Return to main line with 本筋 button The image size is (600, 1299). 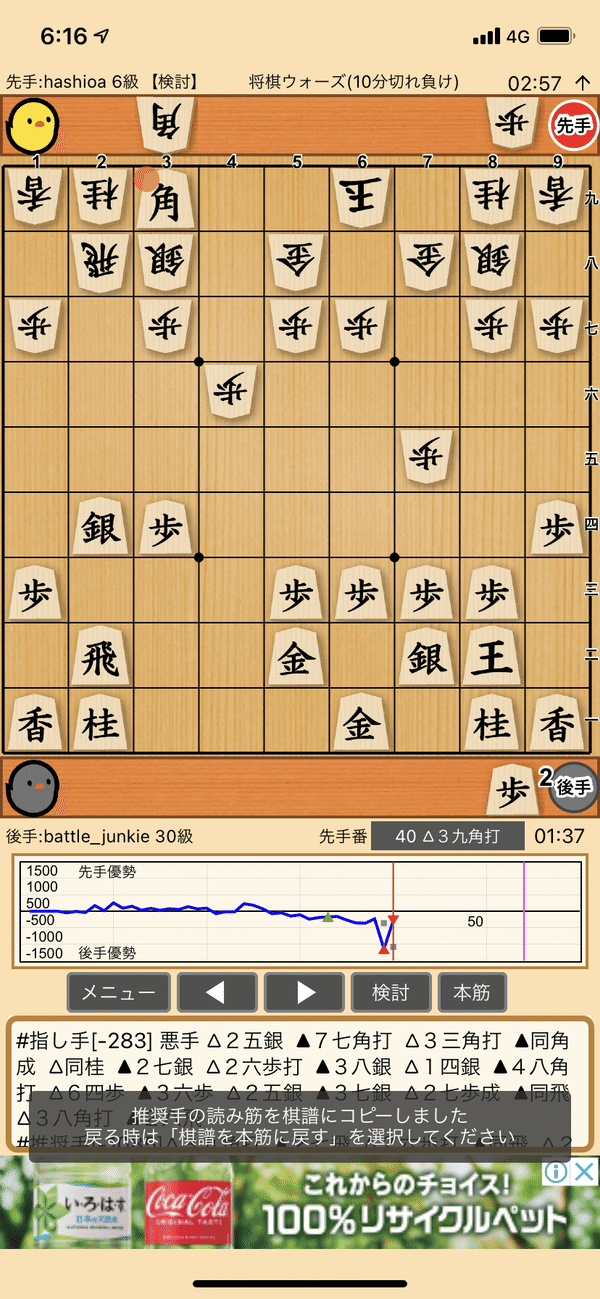tap(472, 993)
